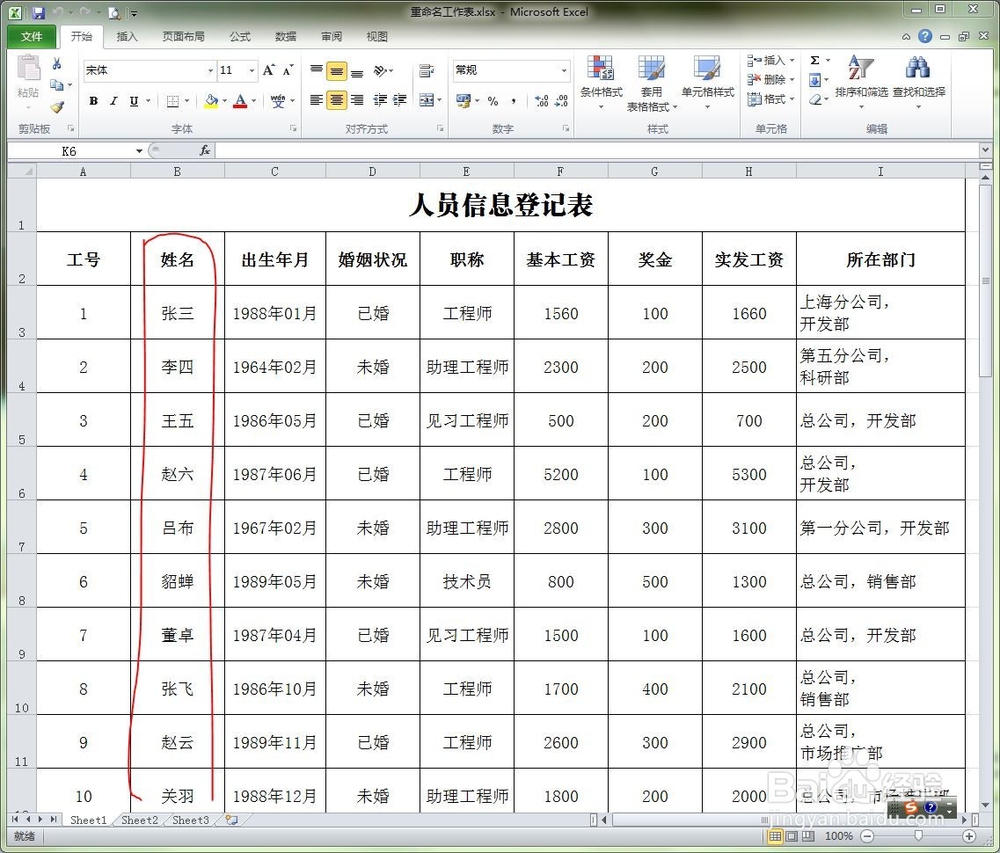Switch to the Sheet3 worksheet tab
The image size is (1000, 853).
[191, 820]
